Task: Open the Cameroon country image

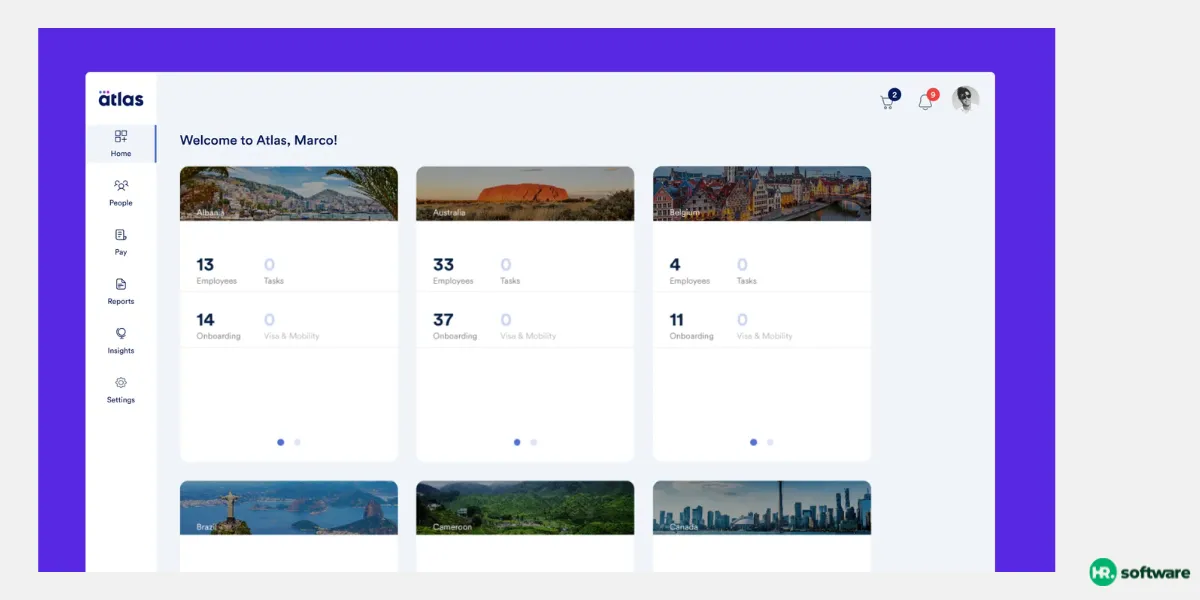Action: (525, 508)
